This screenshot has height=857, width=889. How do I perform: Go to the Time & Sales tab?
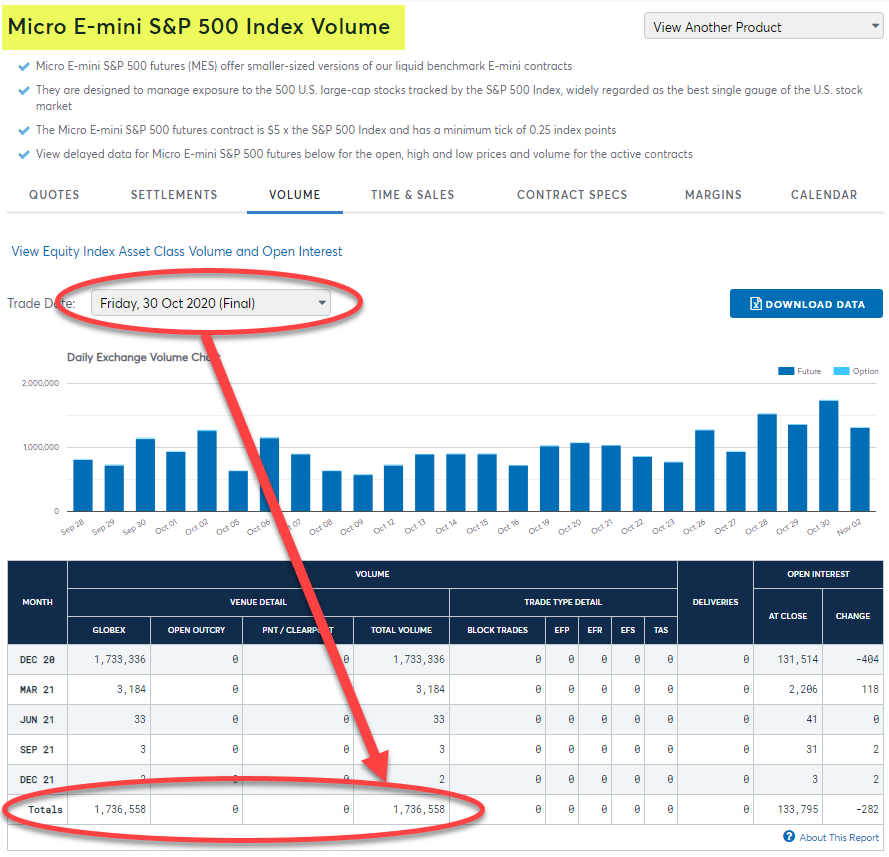coord(412,195)
